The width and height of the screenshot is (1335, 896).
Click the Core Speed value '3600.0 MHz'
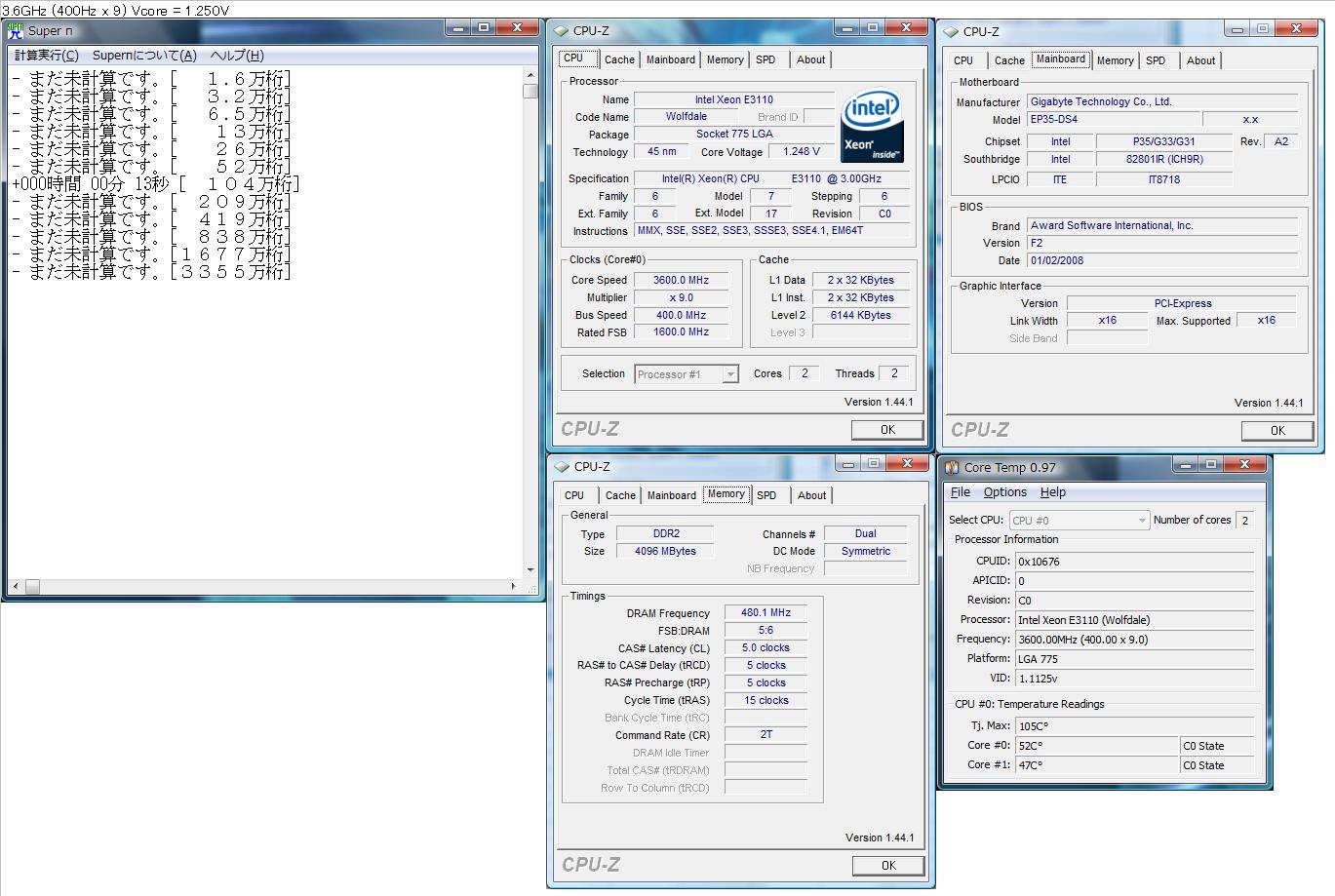682,281
